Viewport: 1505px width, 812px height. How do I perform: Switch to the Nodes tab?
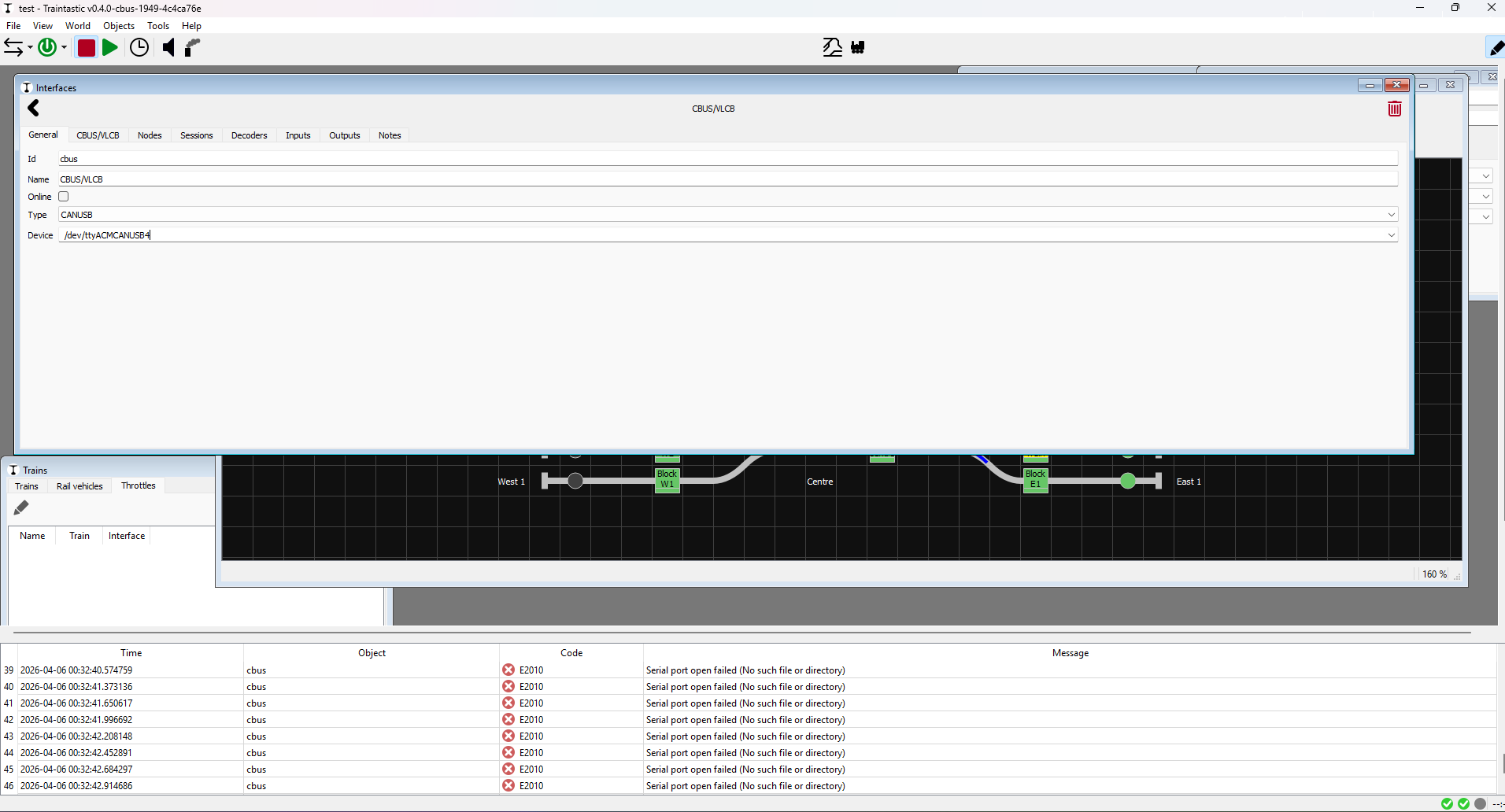click(150, 135)
